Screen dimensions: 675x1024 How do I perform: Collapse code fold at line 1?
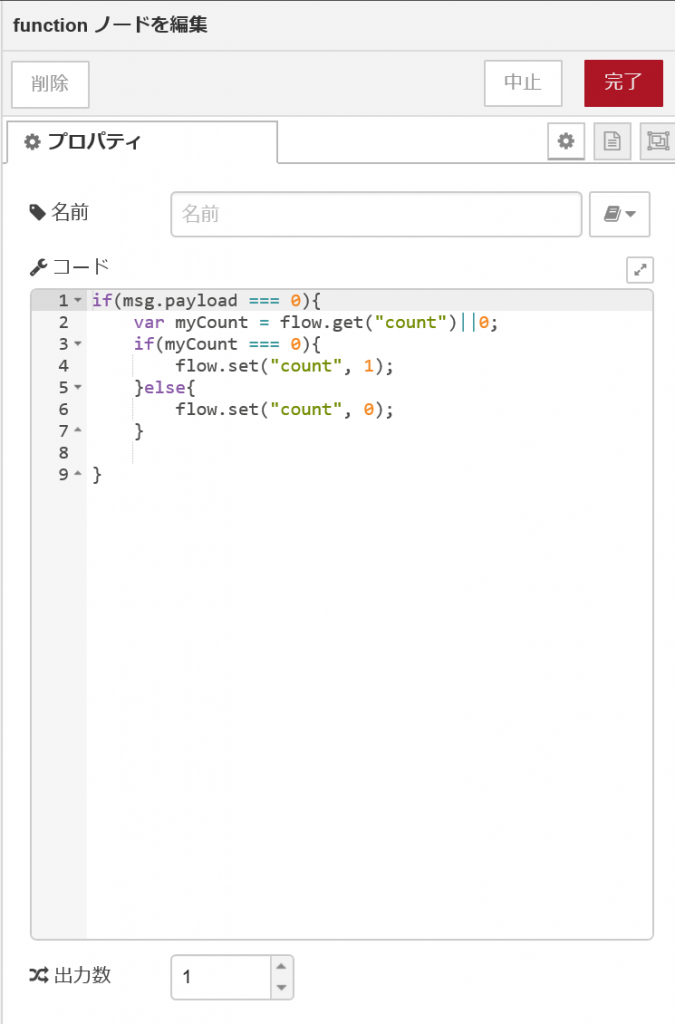(78, 301)
